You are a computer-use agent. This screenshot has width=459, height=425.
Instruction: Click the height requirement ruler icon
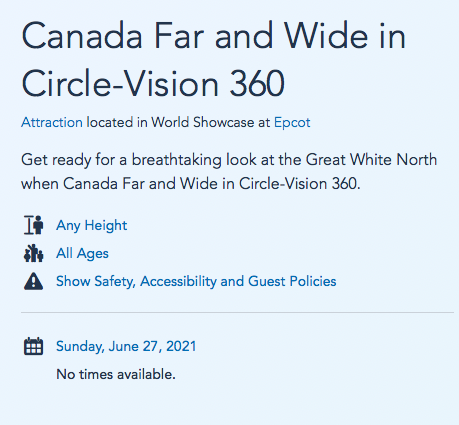point(33,225)
